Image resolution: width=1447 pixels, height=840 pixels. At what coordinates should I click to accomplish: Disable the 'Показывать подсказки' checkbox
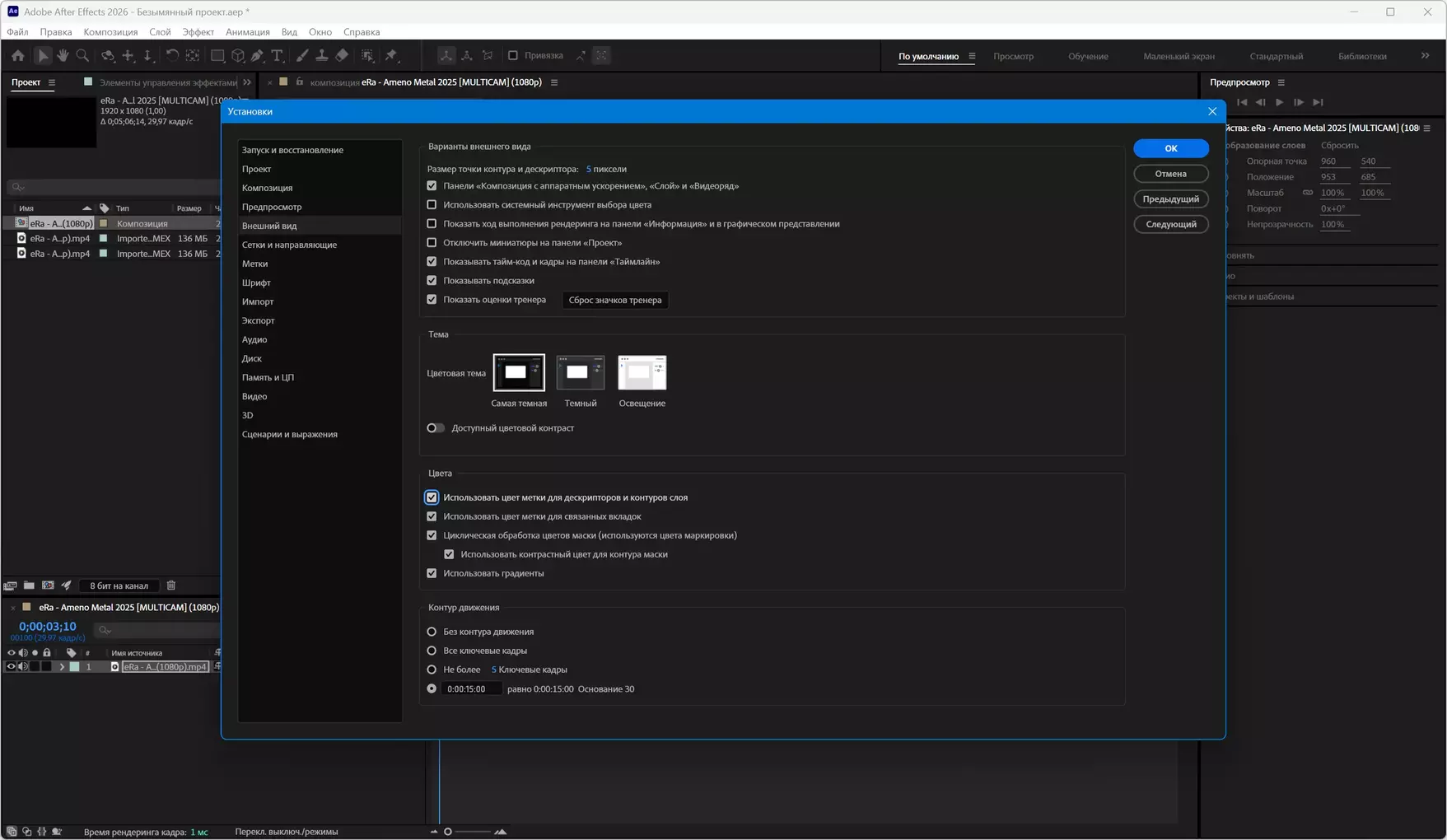pyautogui.click(x=432, y=281)
